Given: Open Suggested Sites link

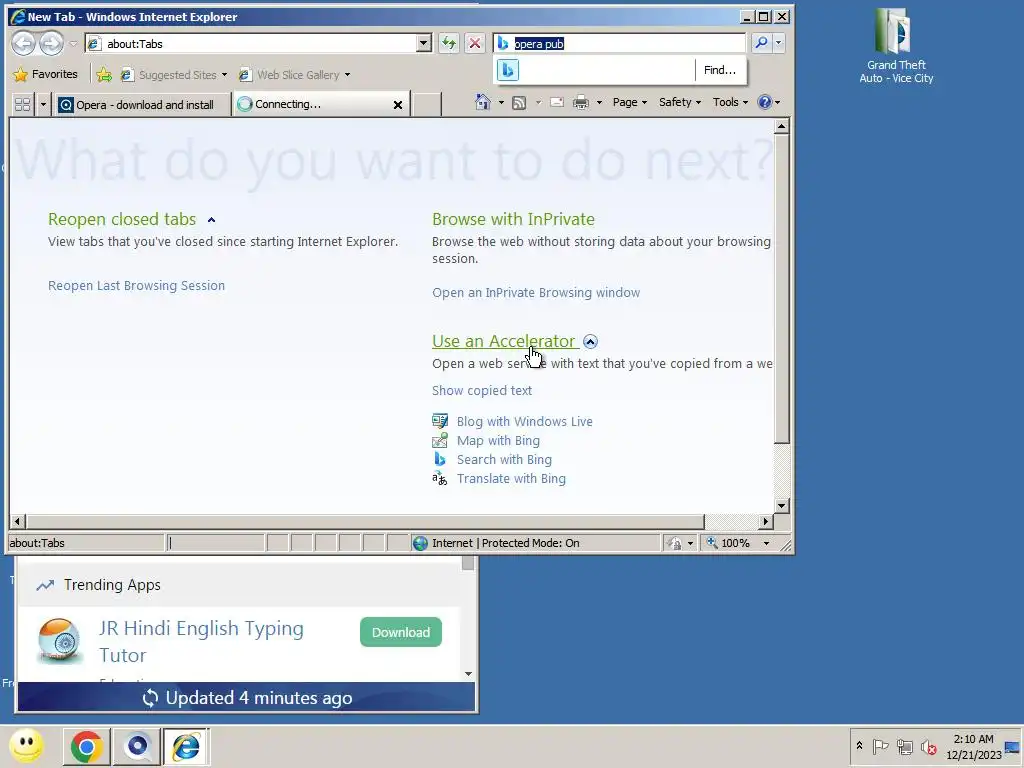Looking at the screenshot, I should click(x=174, y=74).
